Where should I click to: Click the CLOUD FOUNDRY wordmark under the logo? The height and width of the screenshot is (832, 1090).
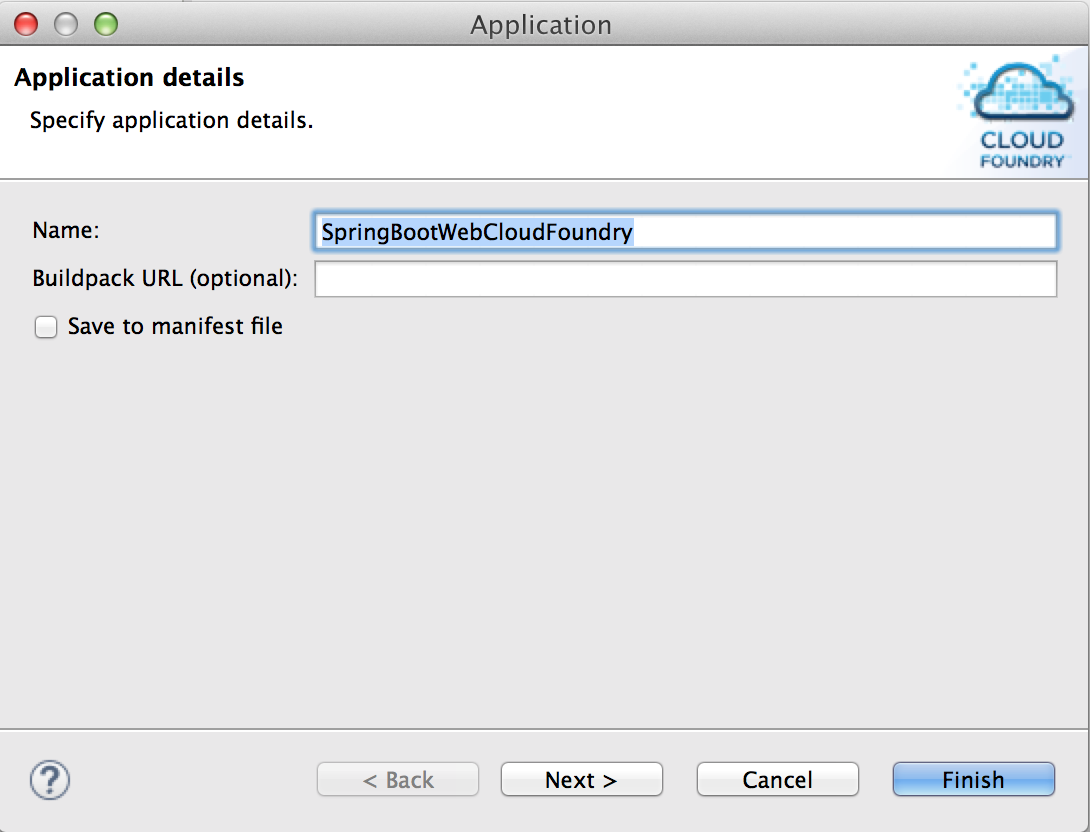[1022, 150]
